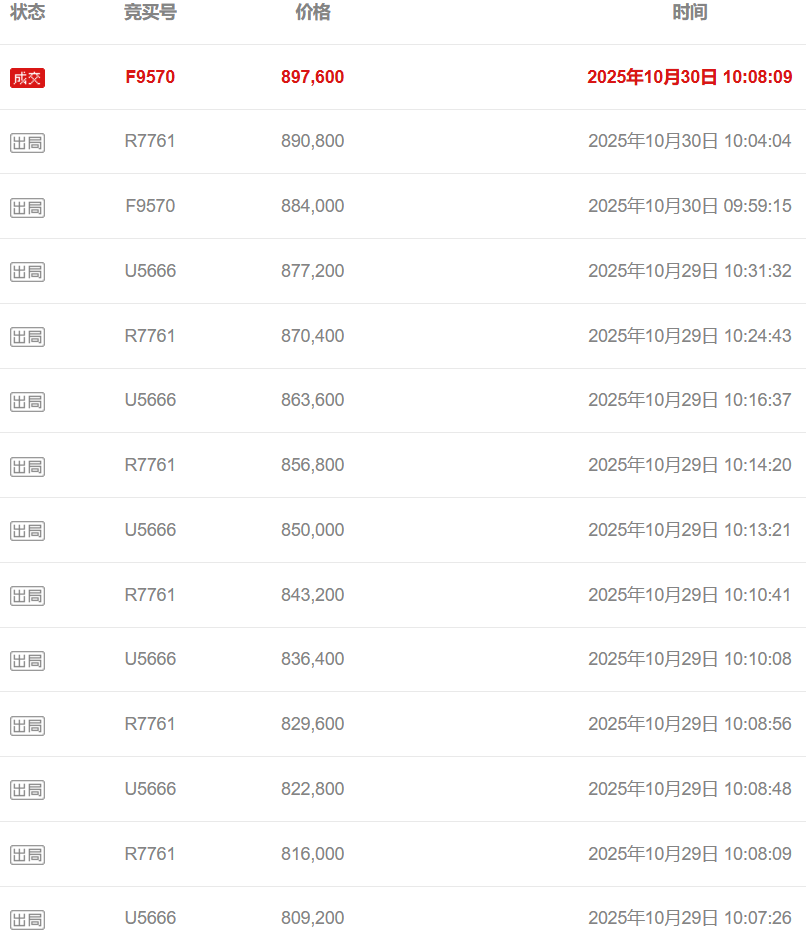This screenshot has height=943, width=806.
Task: Click the winning price 897,600
Action: [313, 77]
